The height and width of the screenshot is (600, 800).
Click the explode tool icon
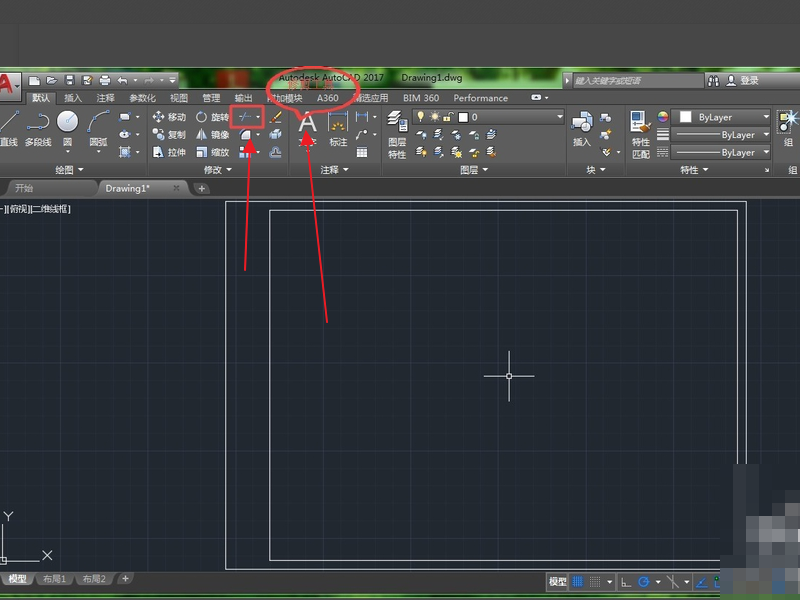[x=276, y=134]
